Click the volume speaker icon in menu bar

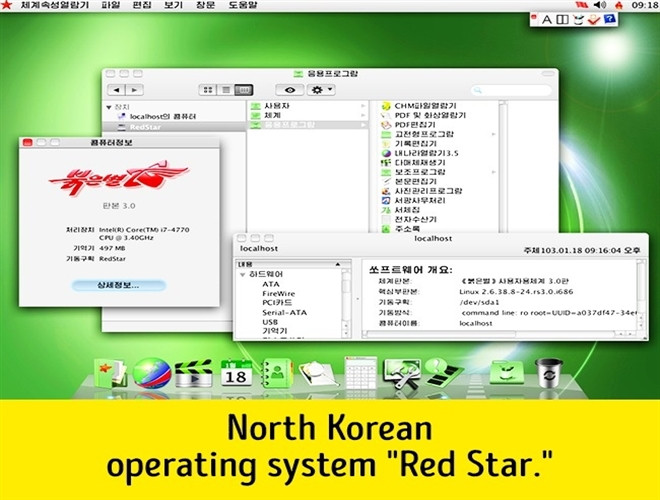click(580, 6)
